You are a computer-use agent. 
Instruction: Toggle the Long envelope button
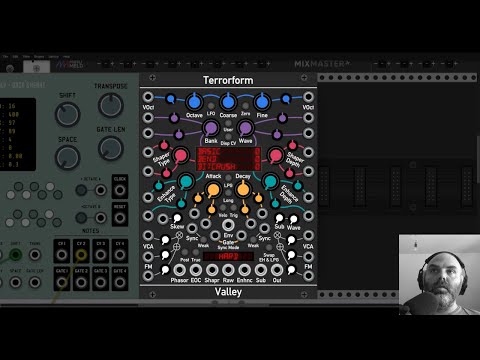228,193
